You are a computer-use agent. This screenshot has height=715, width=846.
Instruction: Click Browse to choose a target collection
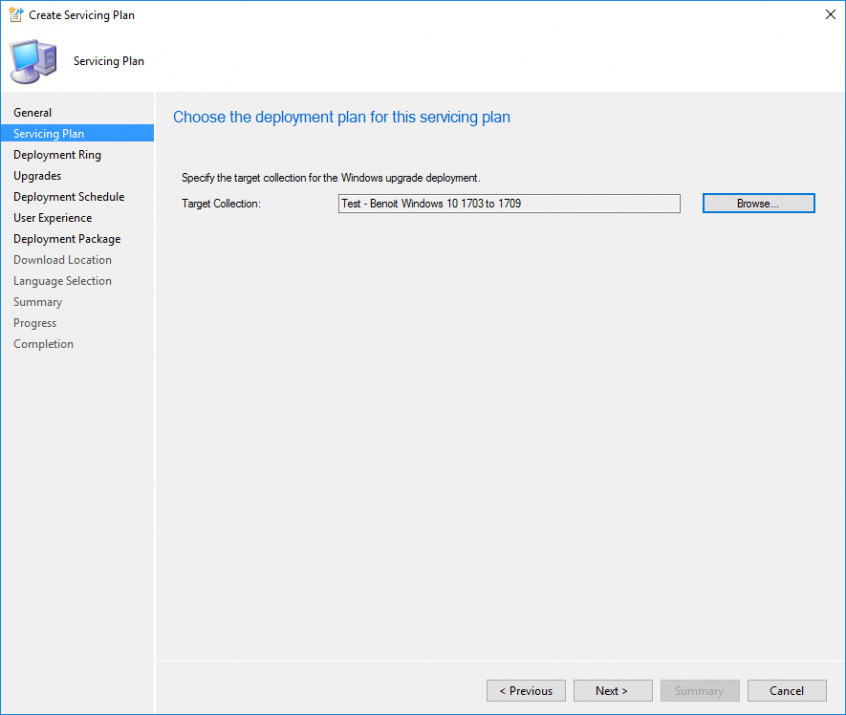tap(758, 203)
